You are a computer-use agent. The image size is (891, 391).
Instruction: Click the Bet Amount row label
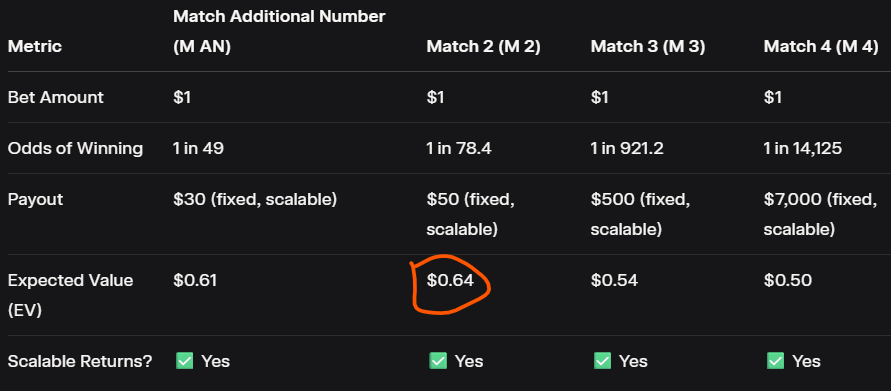point(56,97)
